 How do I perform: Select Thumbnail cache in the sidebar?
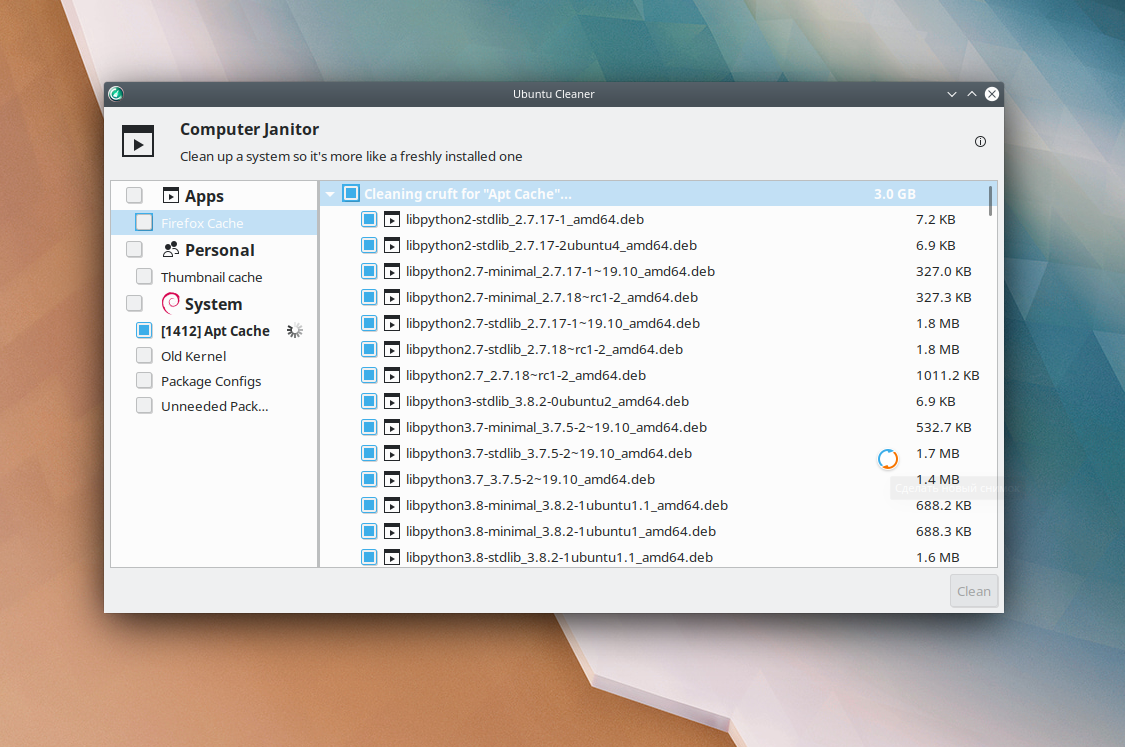pyautogui.click(x=212, y=277)
